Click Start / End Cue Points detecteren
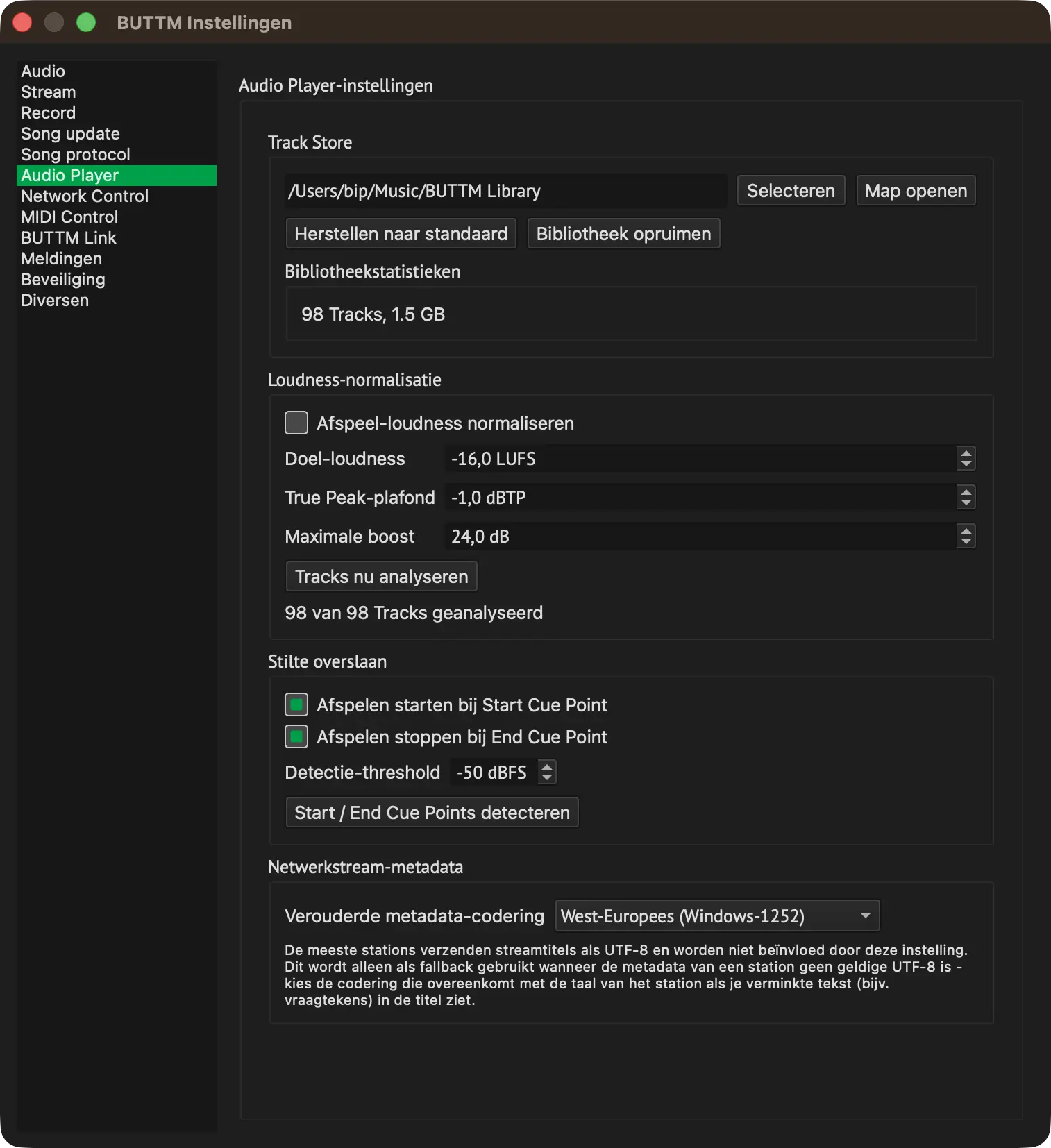Image resolution: width=1051 pixels, height=1148 pixels. point(432,813)
